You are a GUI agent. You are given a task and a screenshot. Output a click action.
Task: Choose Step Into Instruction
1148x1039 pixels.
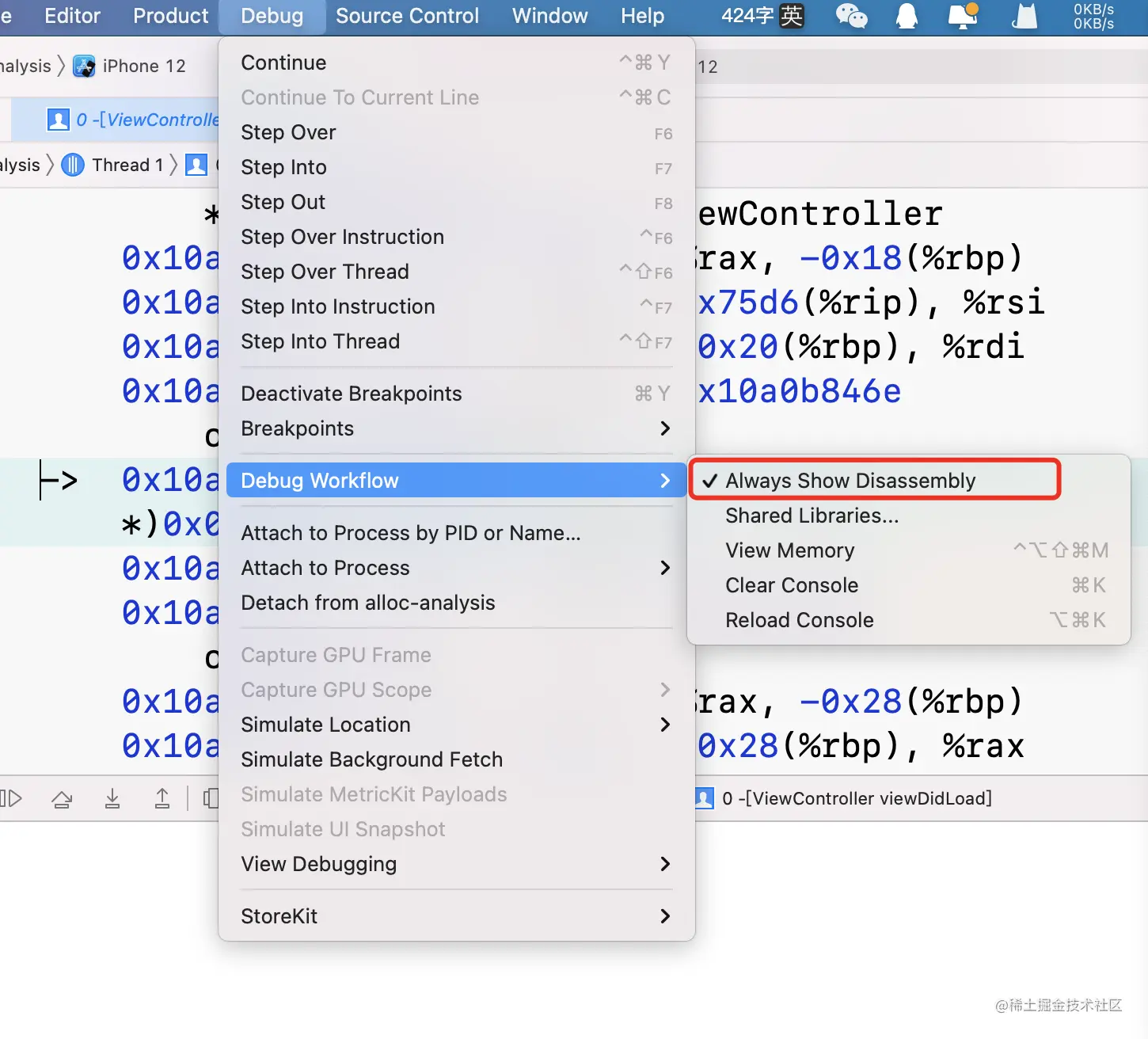pos(456,306)
